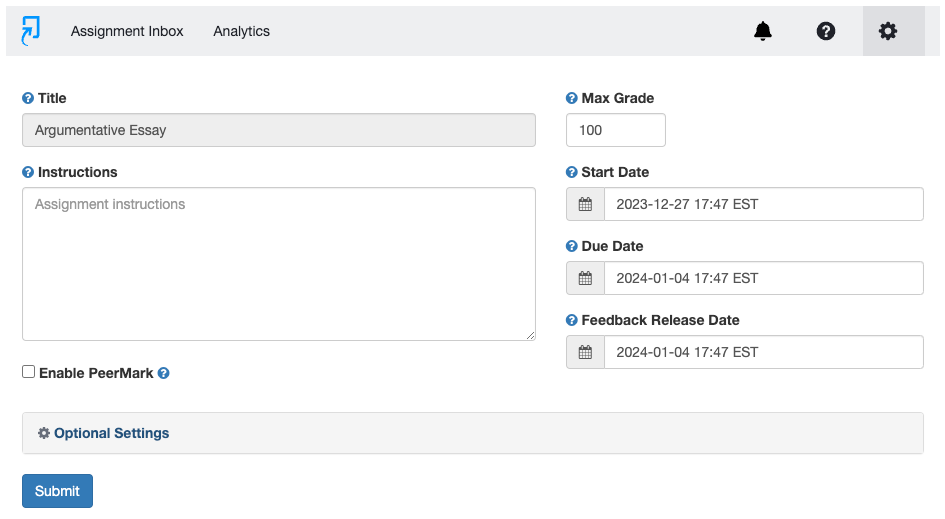Click the Optional Settings gear icon
Screen dimensions: 945x519
tap(44, 433)
